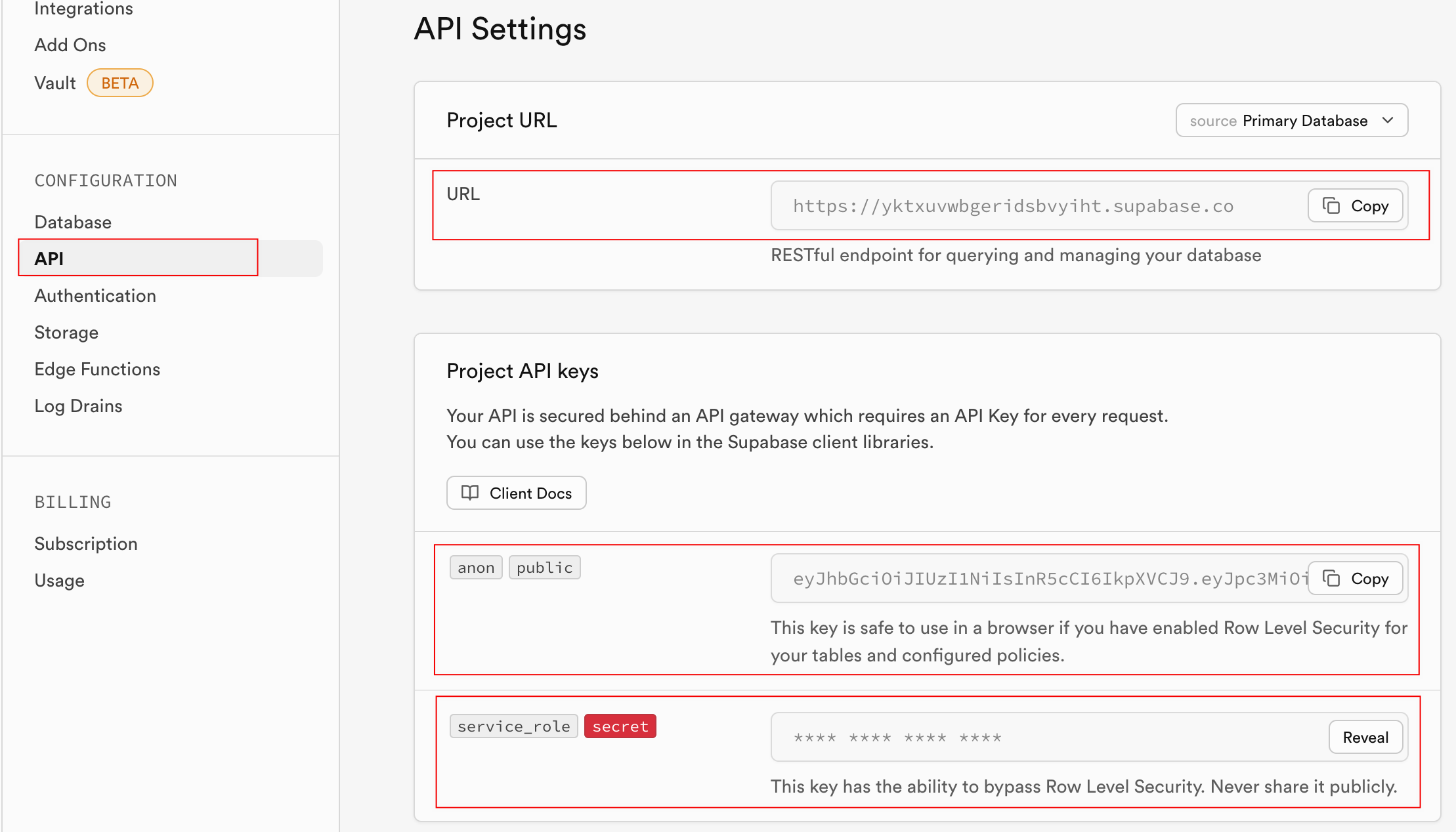The height and width of the screenshot is (832, 1456).
Task: Click the Client Docs link button
Action: [516, 492]
